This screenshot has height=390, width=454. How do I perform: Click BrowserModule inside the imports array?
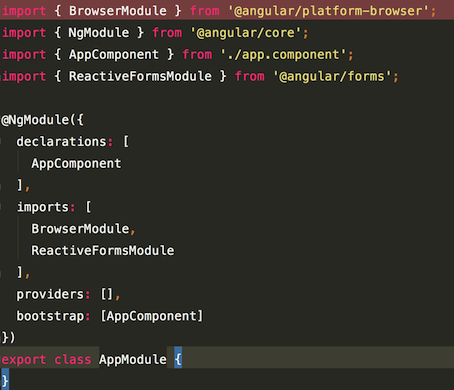coord(80,229)
